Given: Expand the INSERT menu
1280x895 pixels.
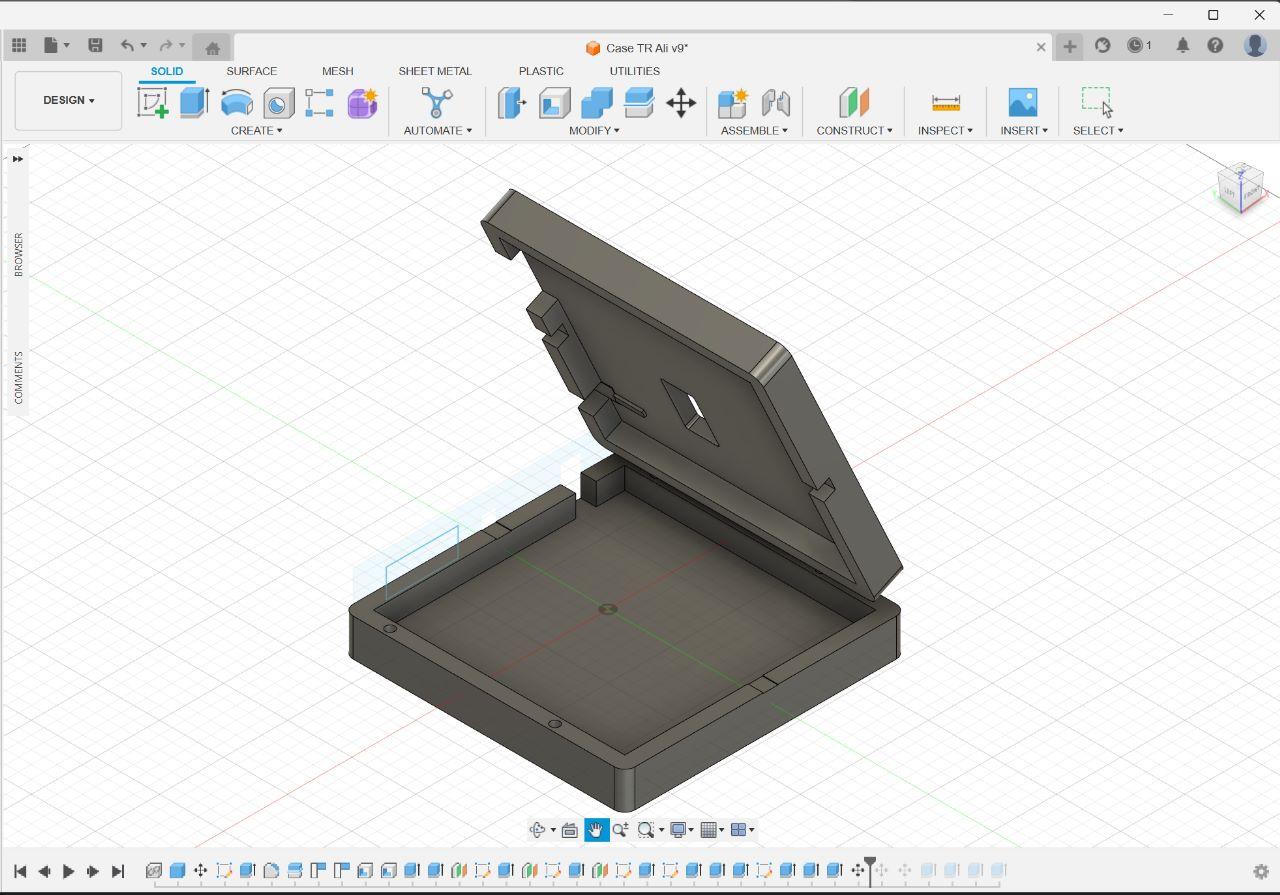Looking at the screenshot, I should coord(1024,130).
